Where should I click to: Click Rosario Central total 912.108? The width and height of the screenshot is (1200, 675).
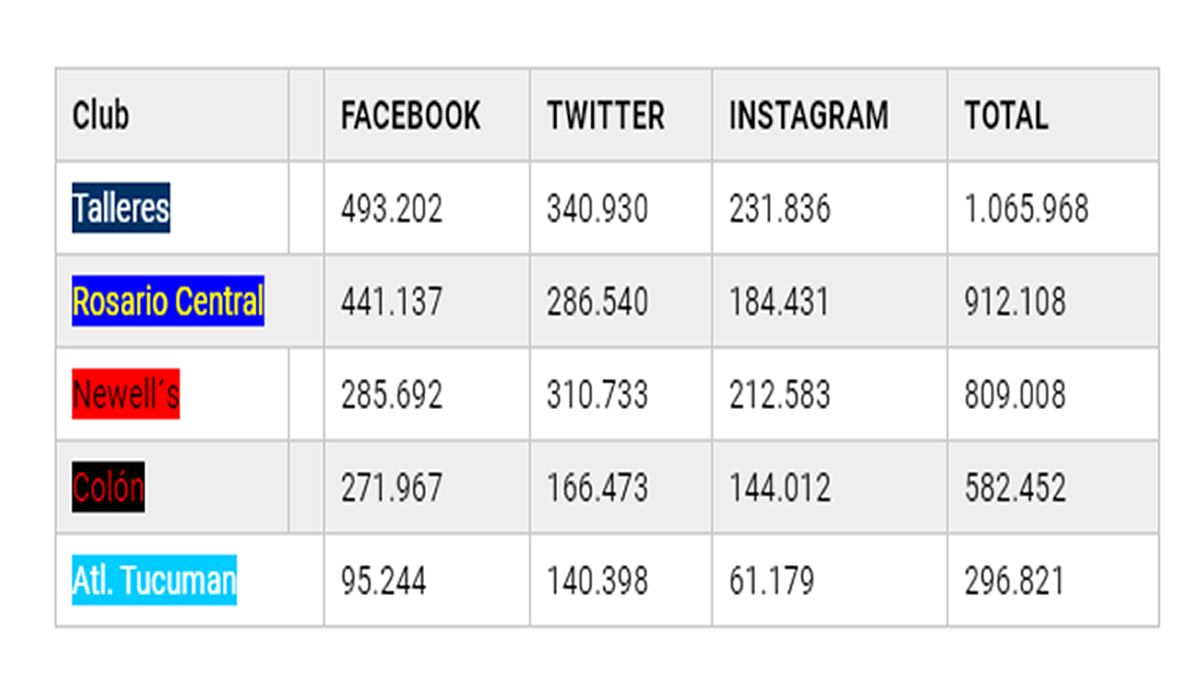[1015, 302]
